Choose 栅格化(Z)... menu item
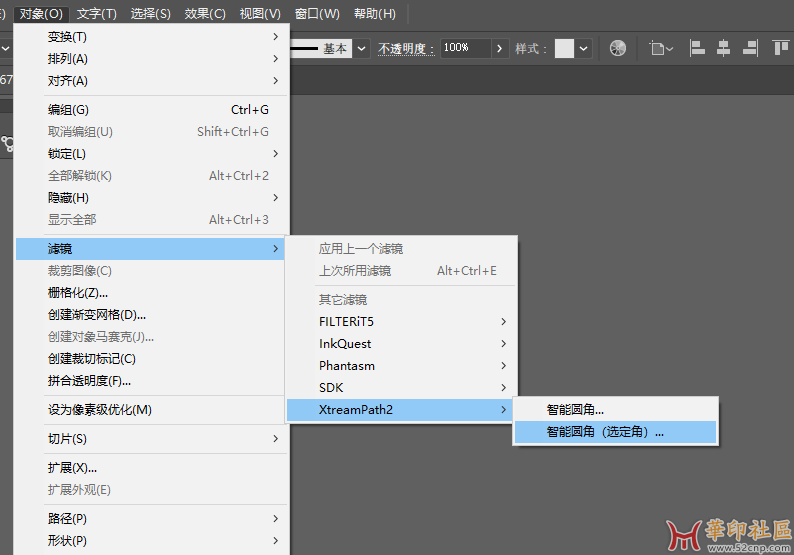Screen dimensions: 794x555 pos(150,293)
